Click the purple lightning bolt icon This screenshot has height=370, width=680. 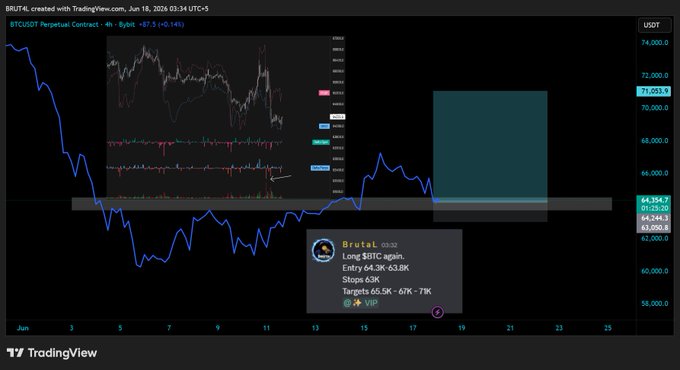coord(438,312)
